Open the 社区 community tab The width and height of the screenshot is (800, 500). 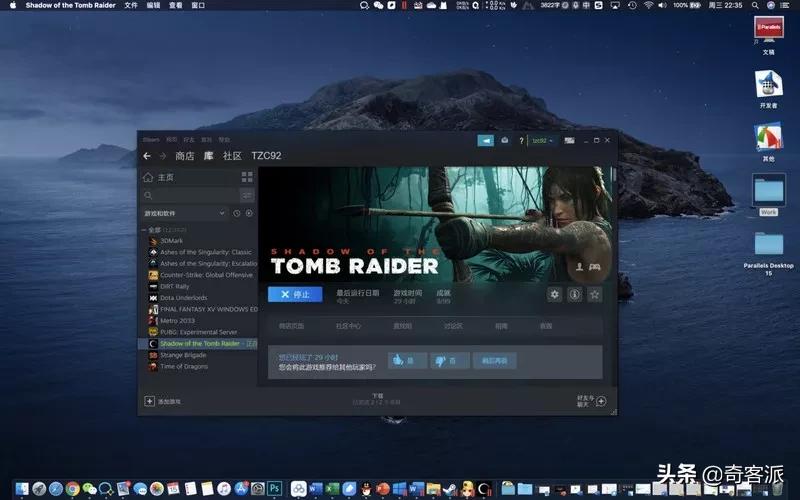point(232,156)
